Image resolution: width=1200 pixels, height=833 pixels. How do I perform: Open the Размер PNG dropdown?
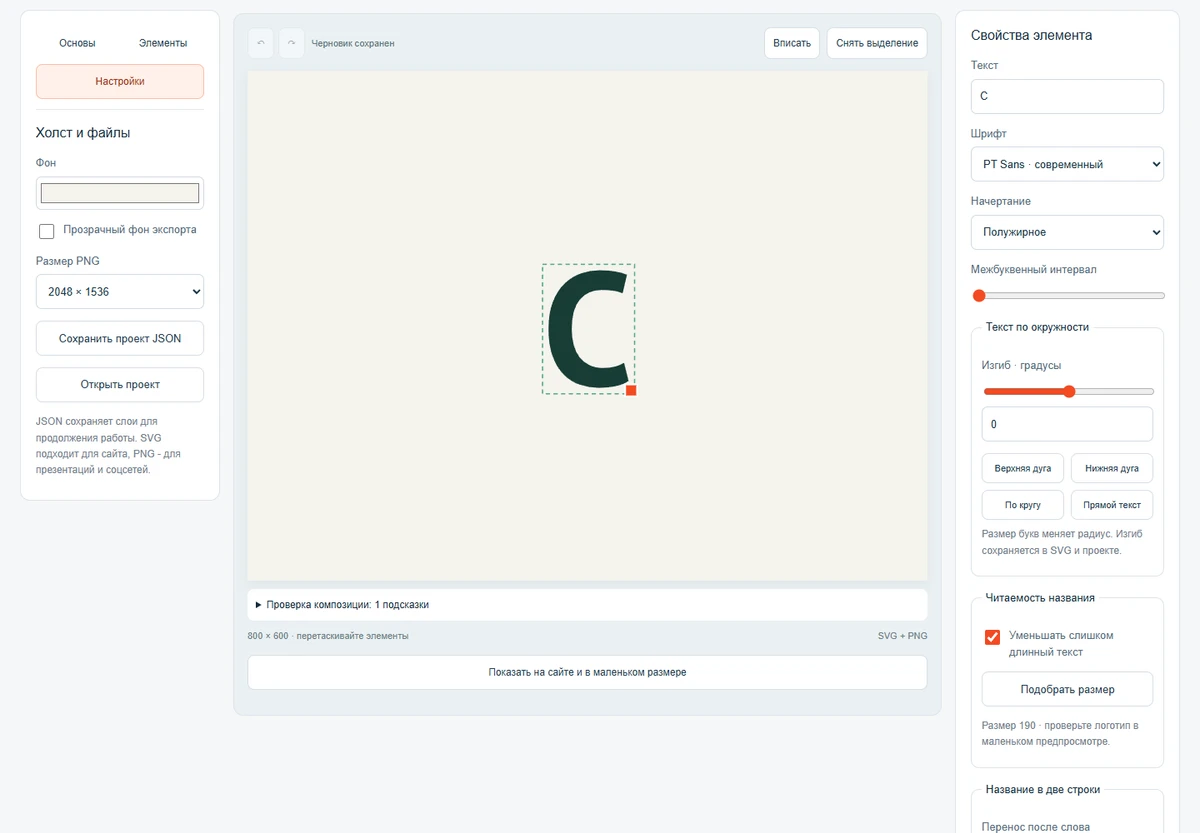click(120, 292)
